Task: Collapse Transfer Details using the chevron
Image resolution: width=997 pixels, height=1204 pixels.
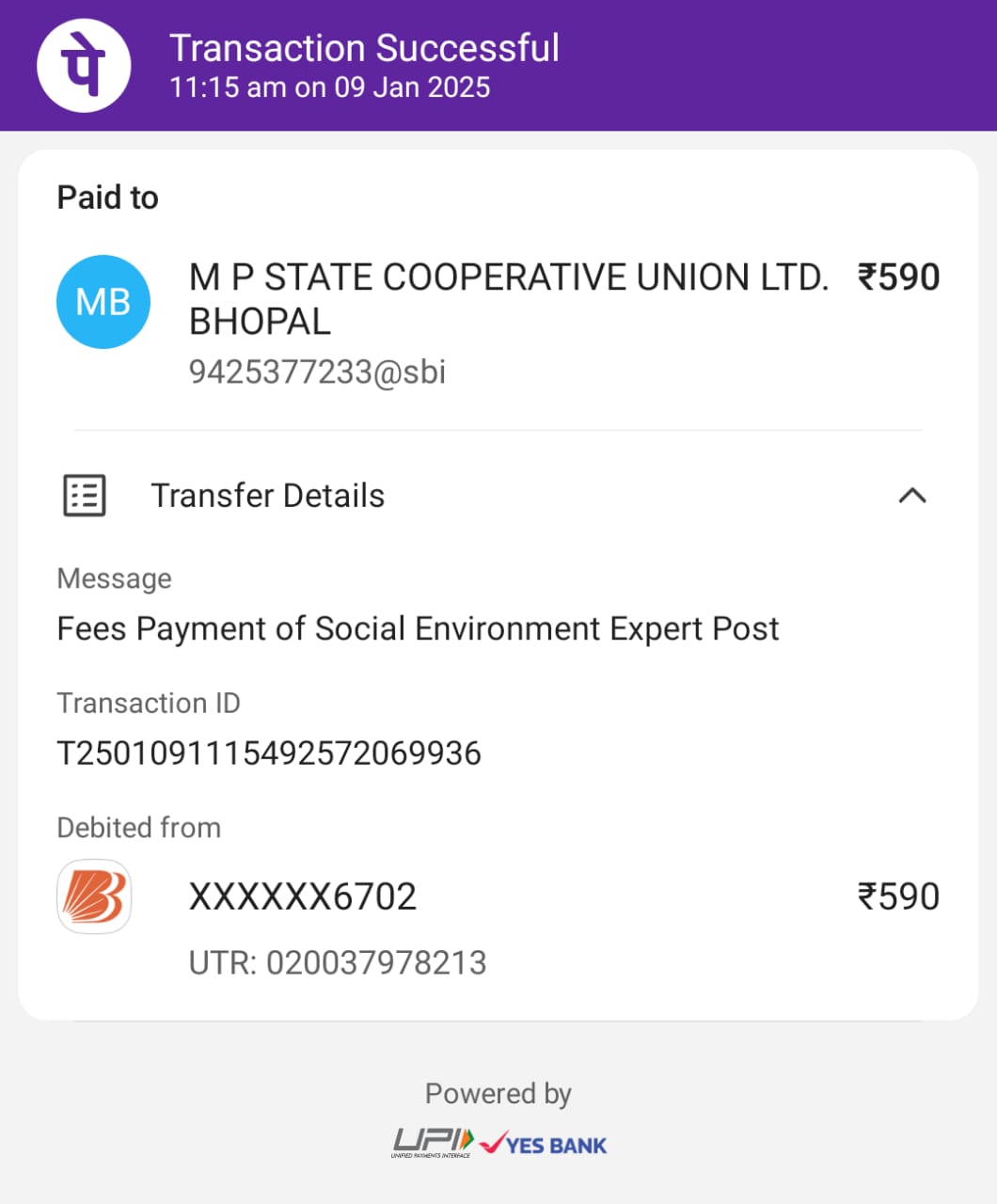Action: coord(912,496)
